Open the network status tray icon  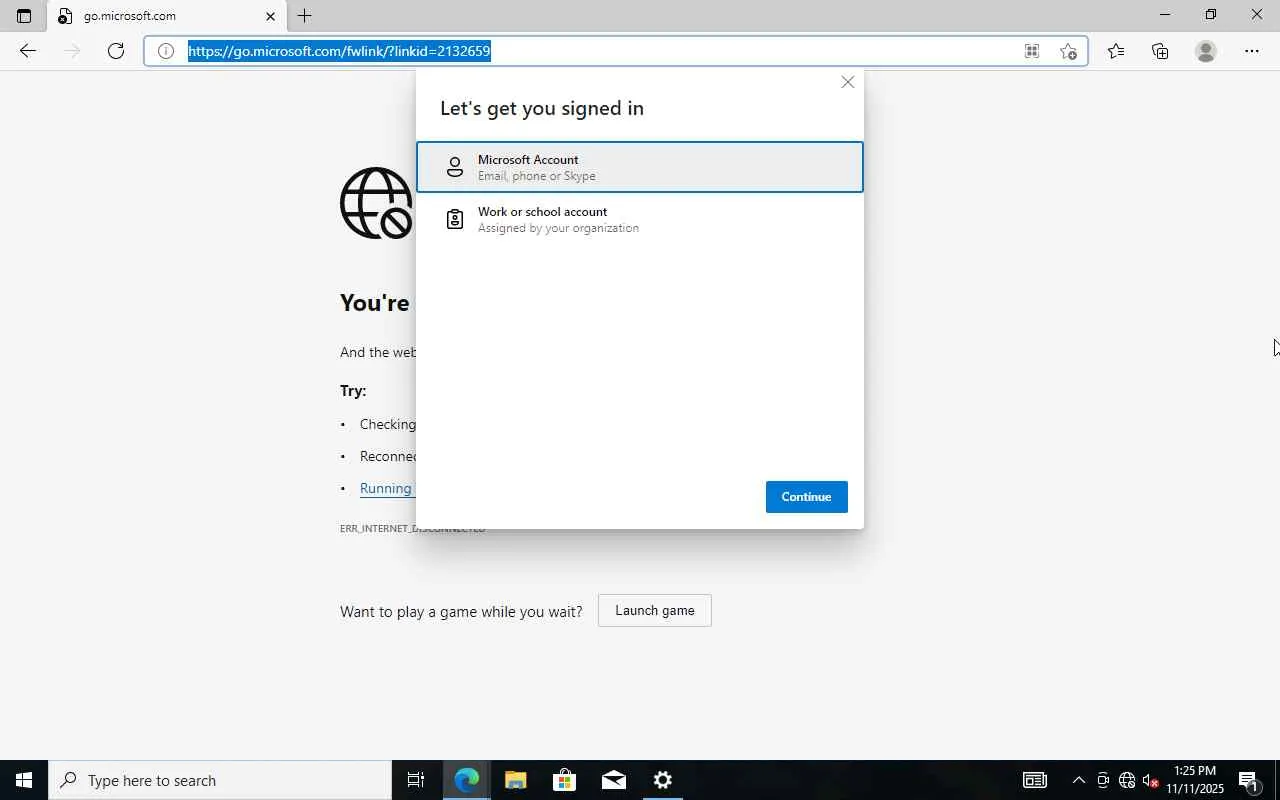point(1127,780)
